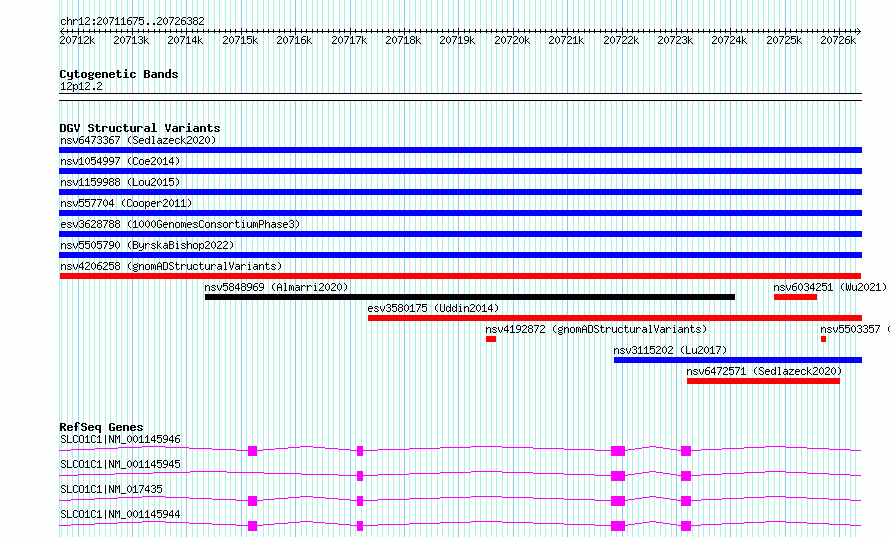Click the nsv557704 (Cooper2011) label
The width and height of the screenshot is (890, 537).
(x=126, y=203)
